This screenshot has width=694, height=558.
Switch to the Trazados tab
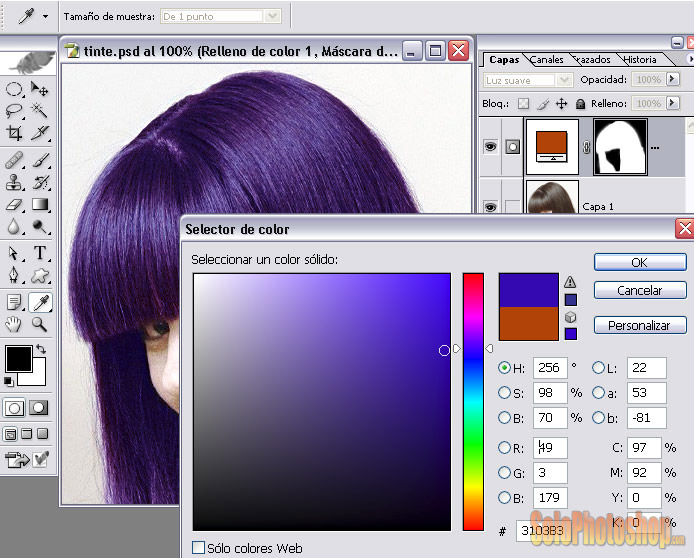591,59
